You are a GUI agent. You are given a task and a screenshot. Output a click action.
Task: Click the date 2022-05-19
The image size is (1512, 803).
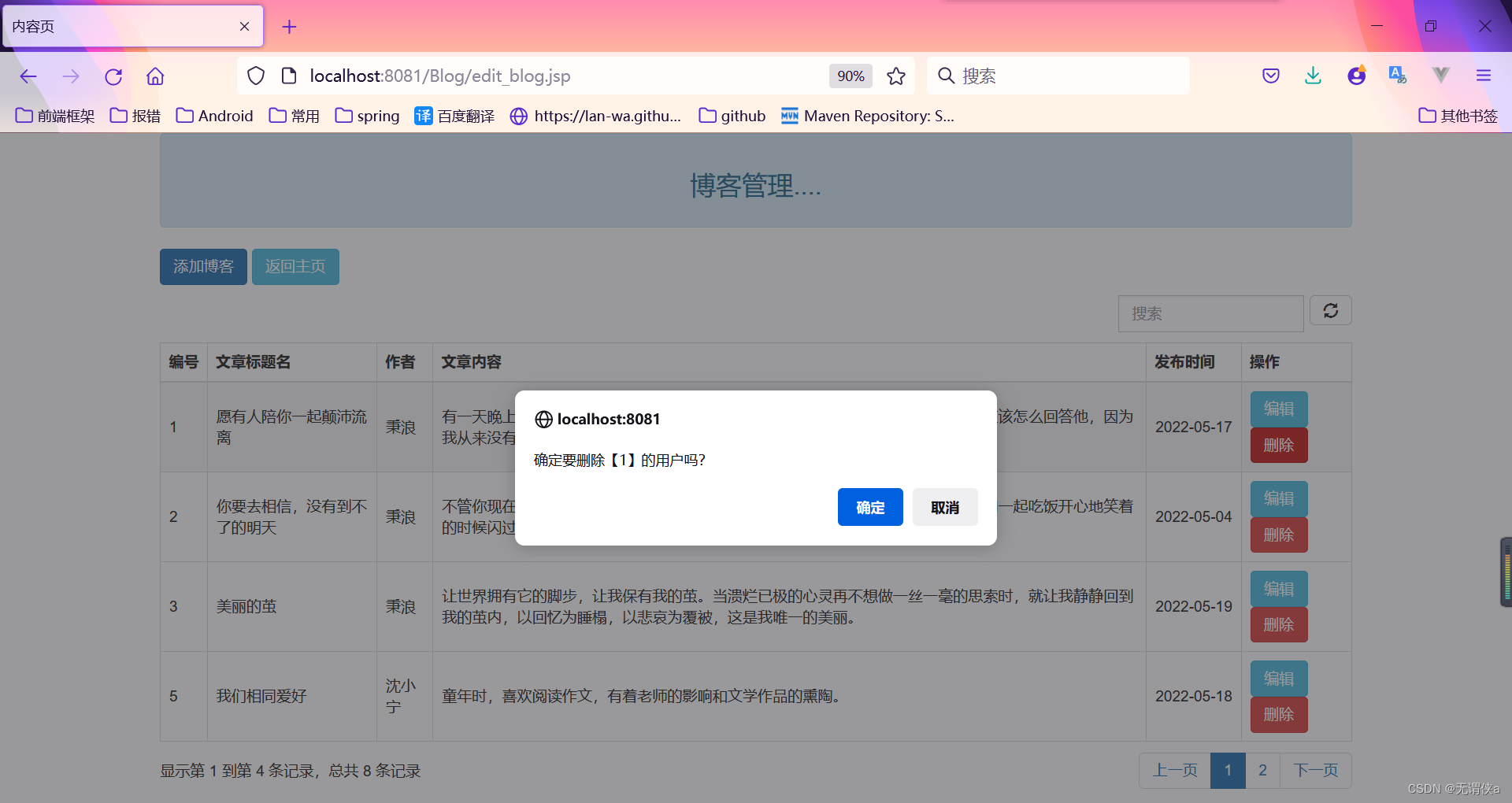tap(1193, 606)
